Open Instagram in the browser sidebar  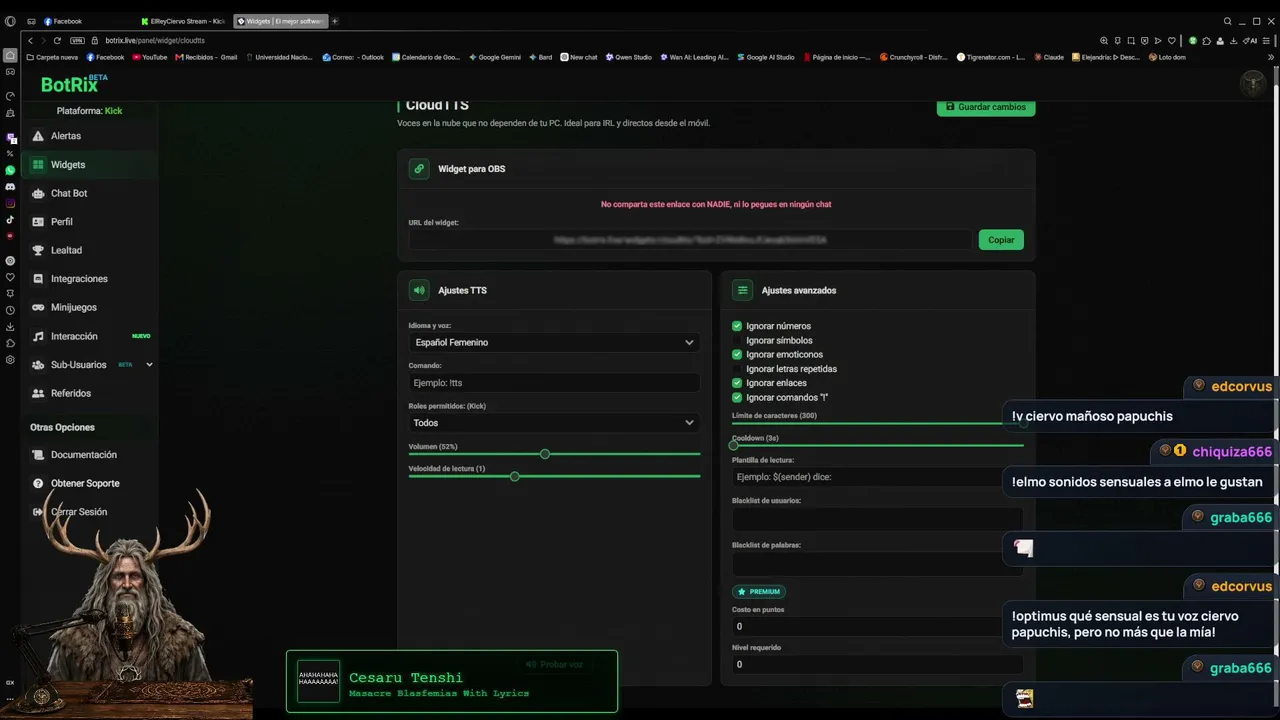[x=11, y=203]
